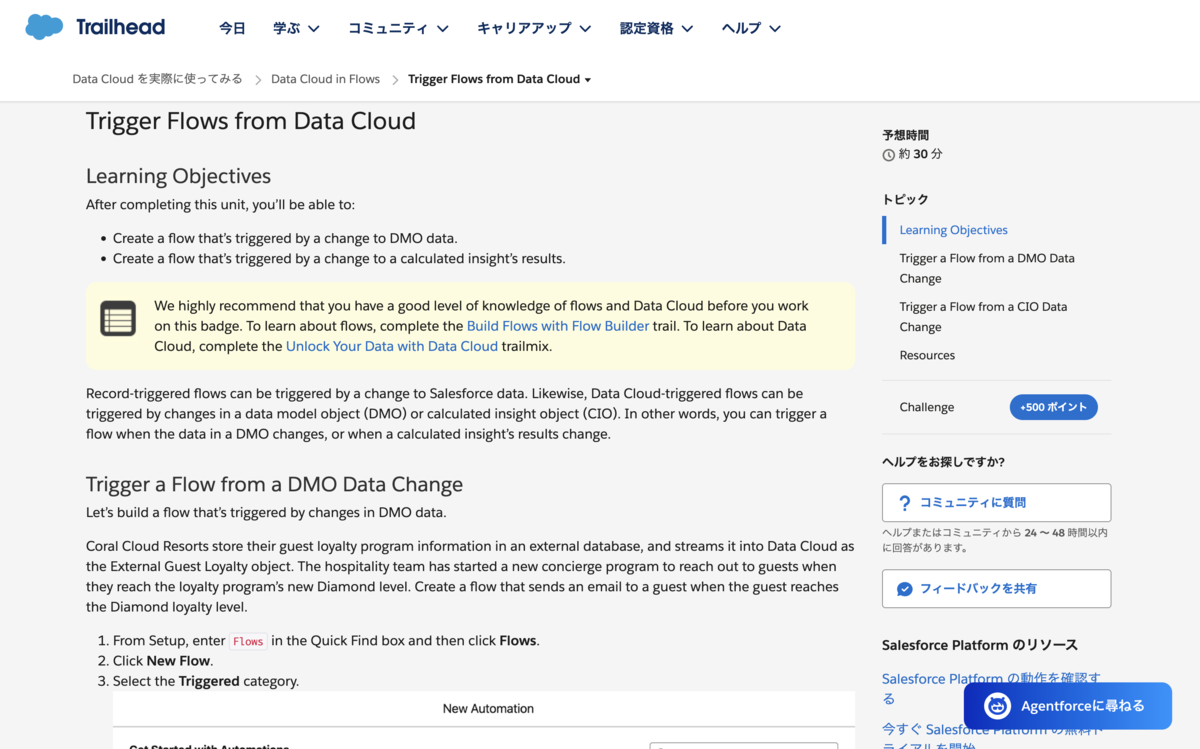Select Resources in the topic sidebar
Viewport: 1200px width, 749px height.
pyautogui.click(x=927, y=355)
